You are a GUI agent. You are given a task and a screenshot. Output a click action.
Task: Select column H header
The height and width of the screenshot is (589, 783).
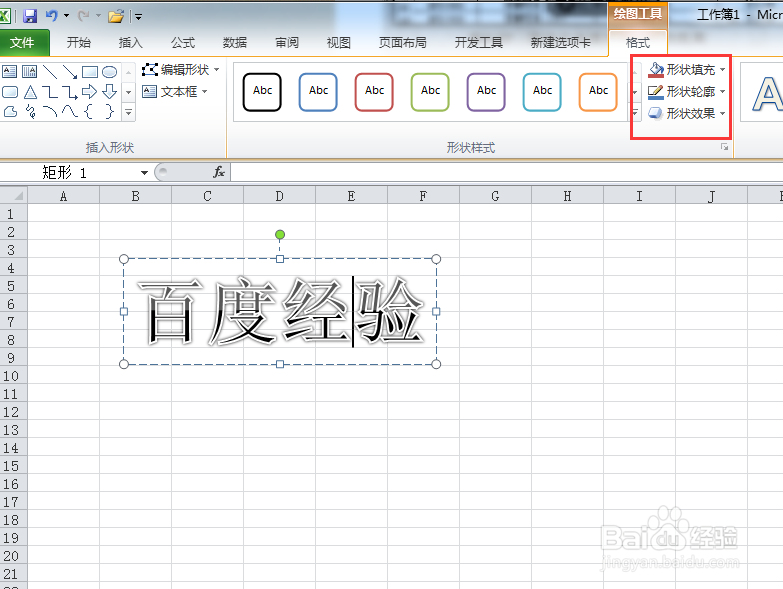[567, 196]
